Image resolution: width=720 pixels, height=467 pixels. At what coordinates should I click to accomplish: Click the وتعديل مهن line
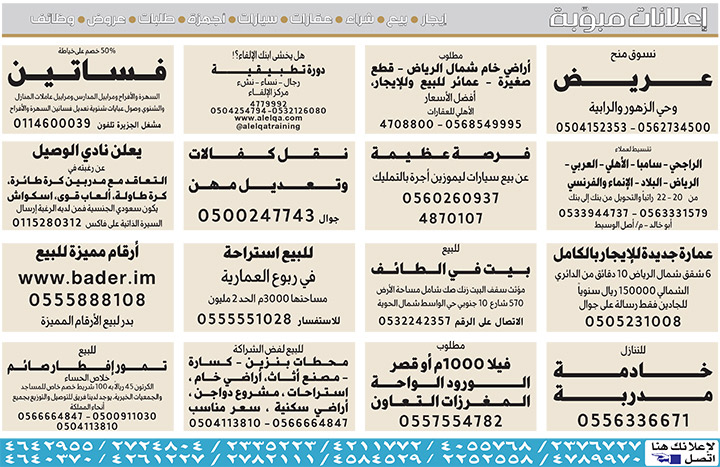269,185
